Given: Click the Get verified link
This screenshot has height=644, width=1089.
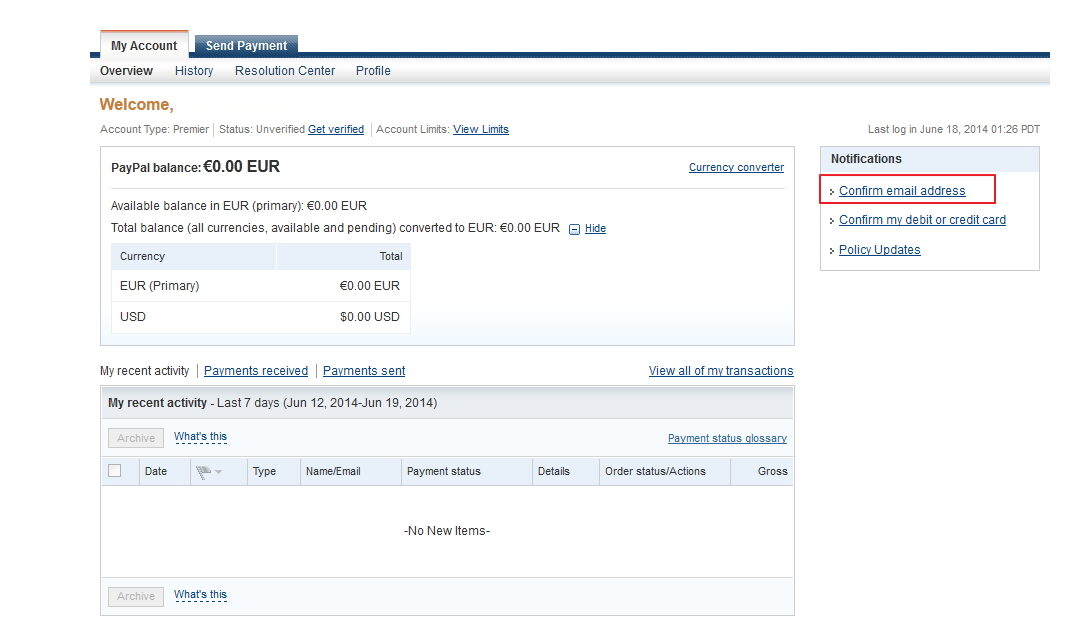Looking at the screenshot, I should point(336,129).
